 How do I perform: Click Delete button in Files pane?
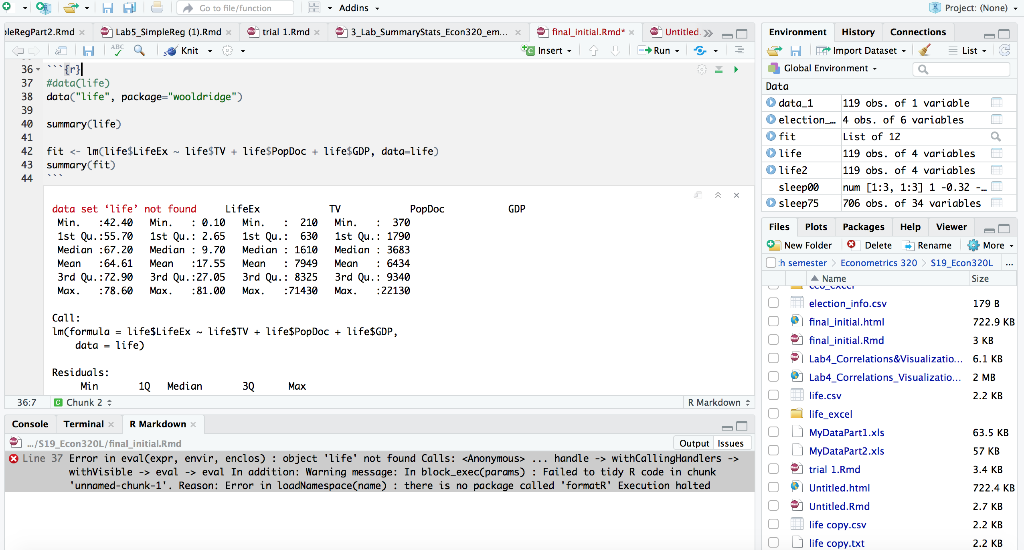click(869, 246)
